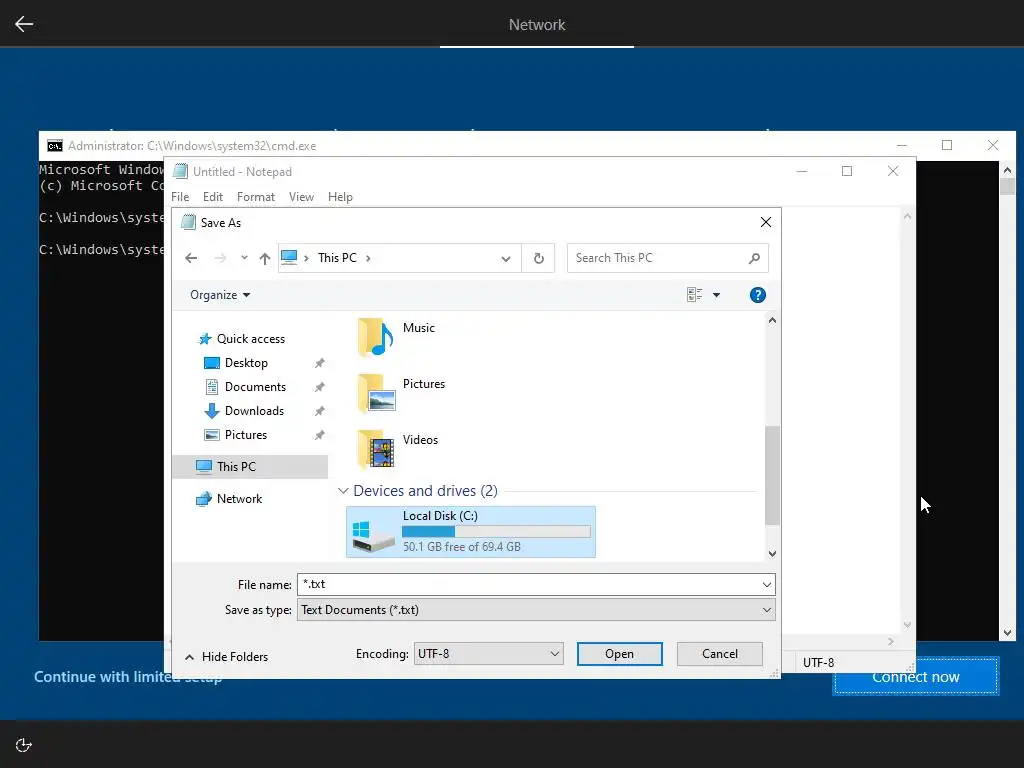Click the forward arrow in Save As dialog
This screenshot has width=1024, height=768.
coord(220,258)
